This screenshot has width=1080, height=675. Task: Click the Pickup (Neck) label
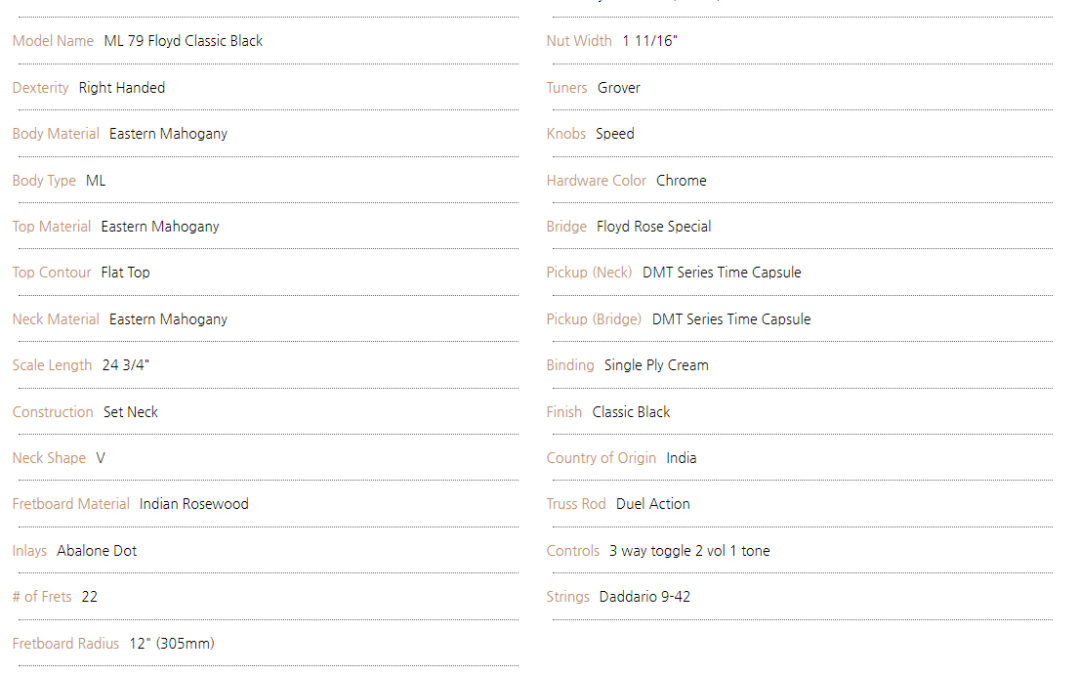pos(590,273)
